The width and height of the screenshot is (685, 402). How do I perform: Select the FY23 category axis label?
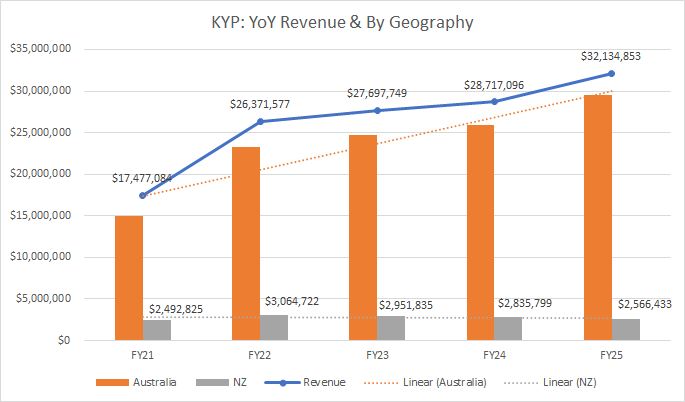(x=377, y=353)
